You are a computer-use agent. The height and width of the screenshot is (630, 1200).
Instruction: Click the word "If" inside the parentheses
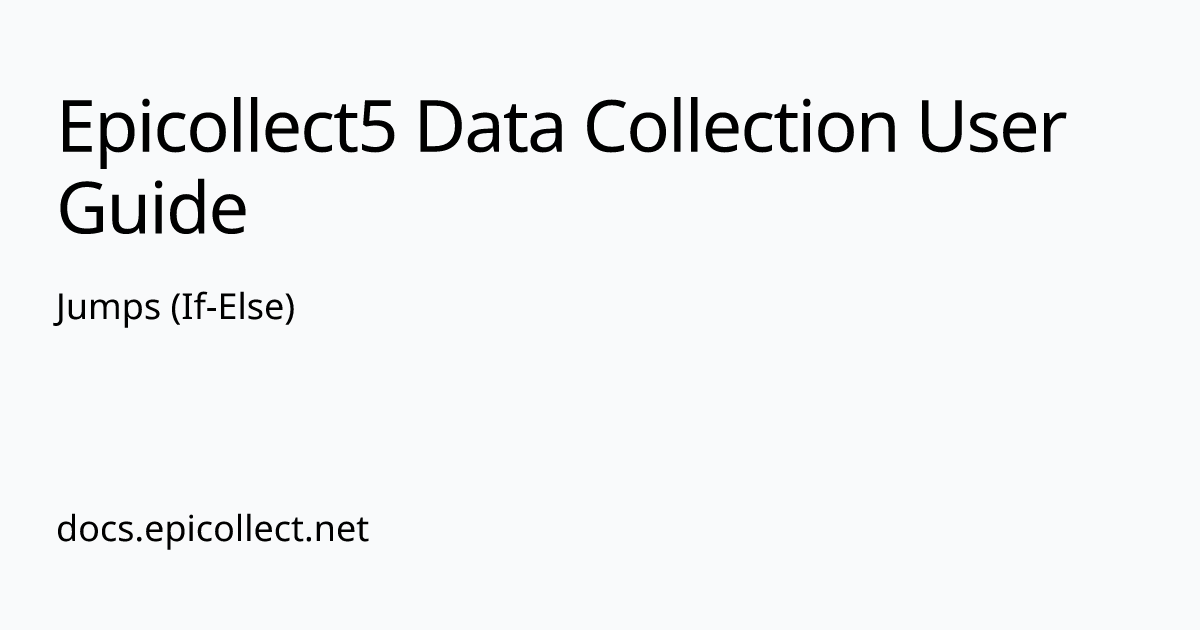[x=187, y=309]
